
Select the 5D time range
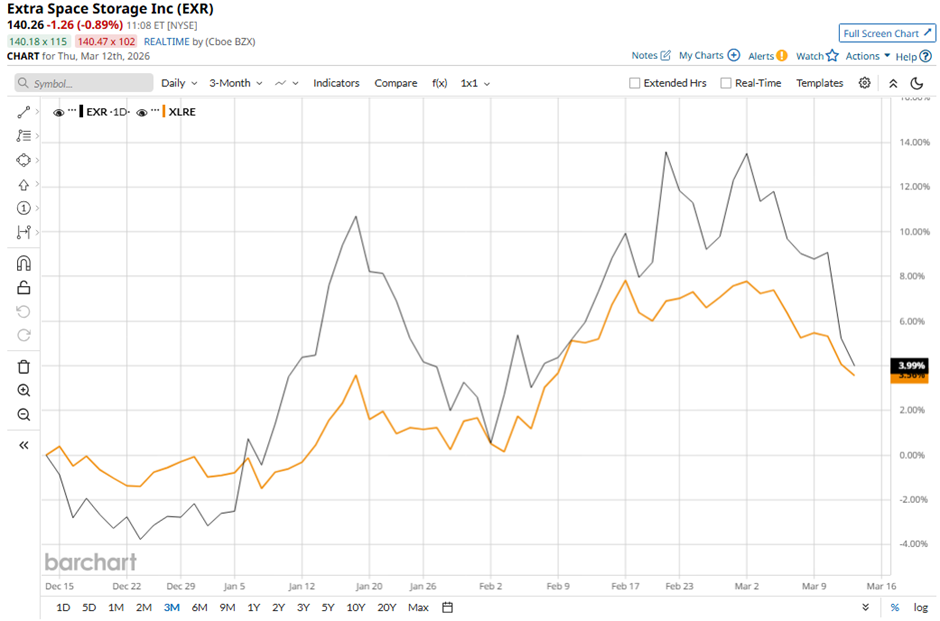(89, 607)
